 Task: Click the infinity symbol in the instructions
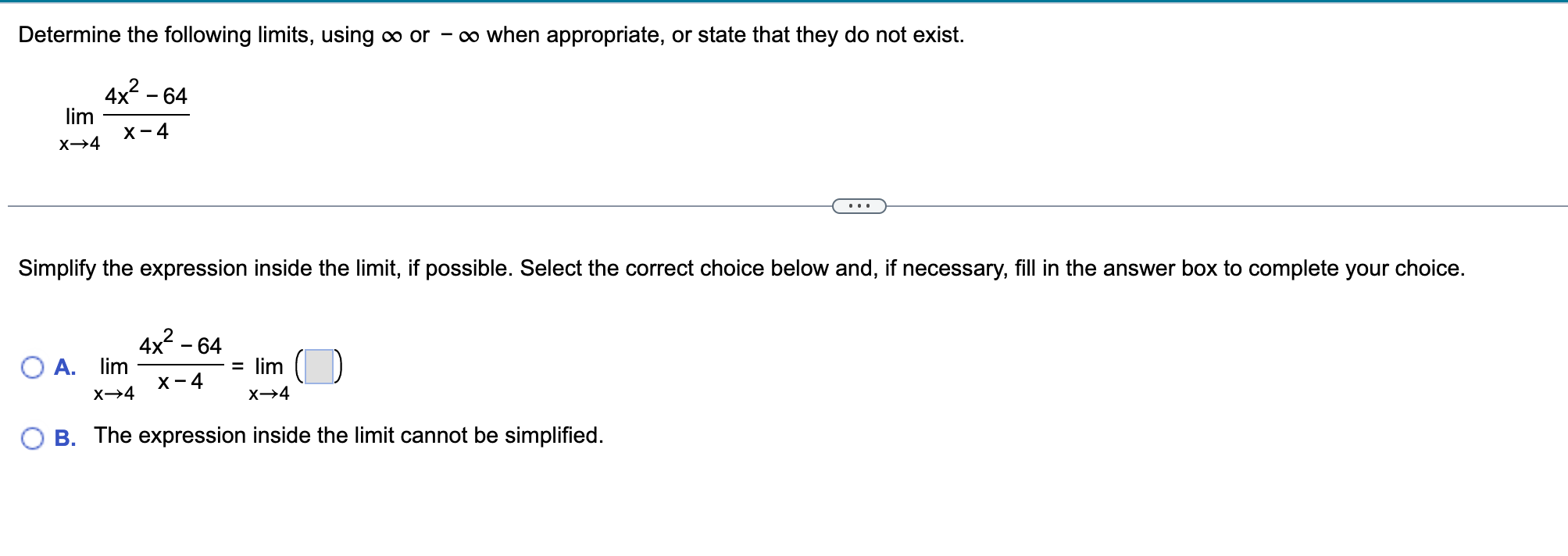(393, 34)
